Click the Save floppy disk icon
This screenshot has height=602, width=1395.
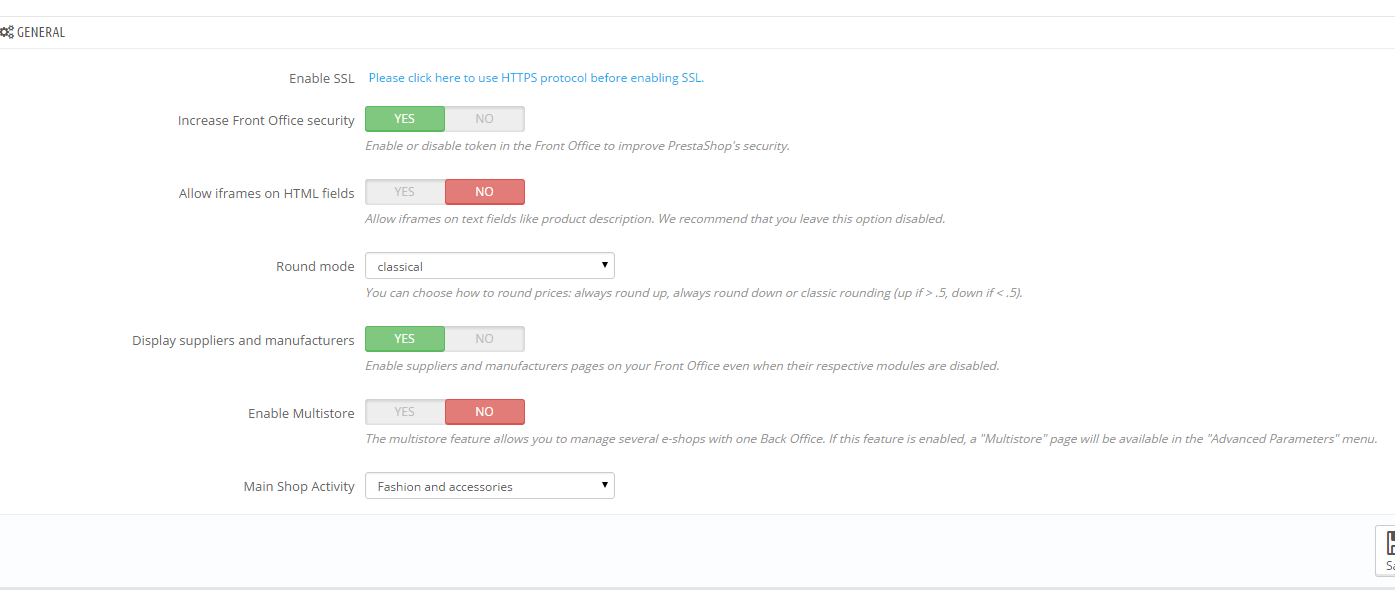(x=1390, y=543)
